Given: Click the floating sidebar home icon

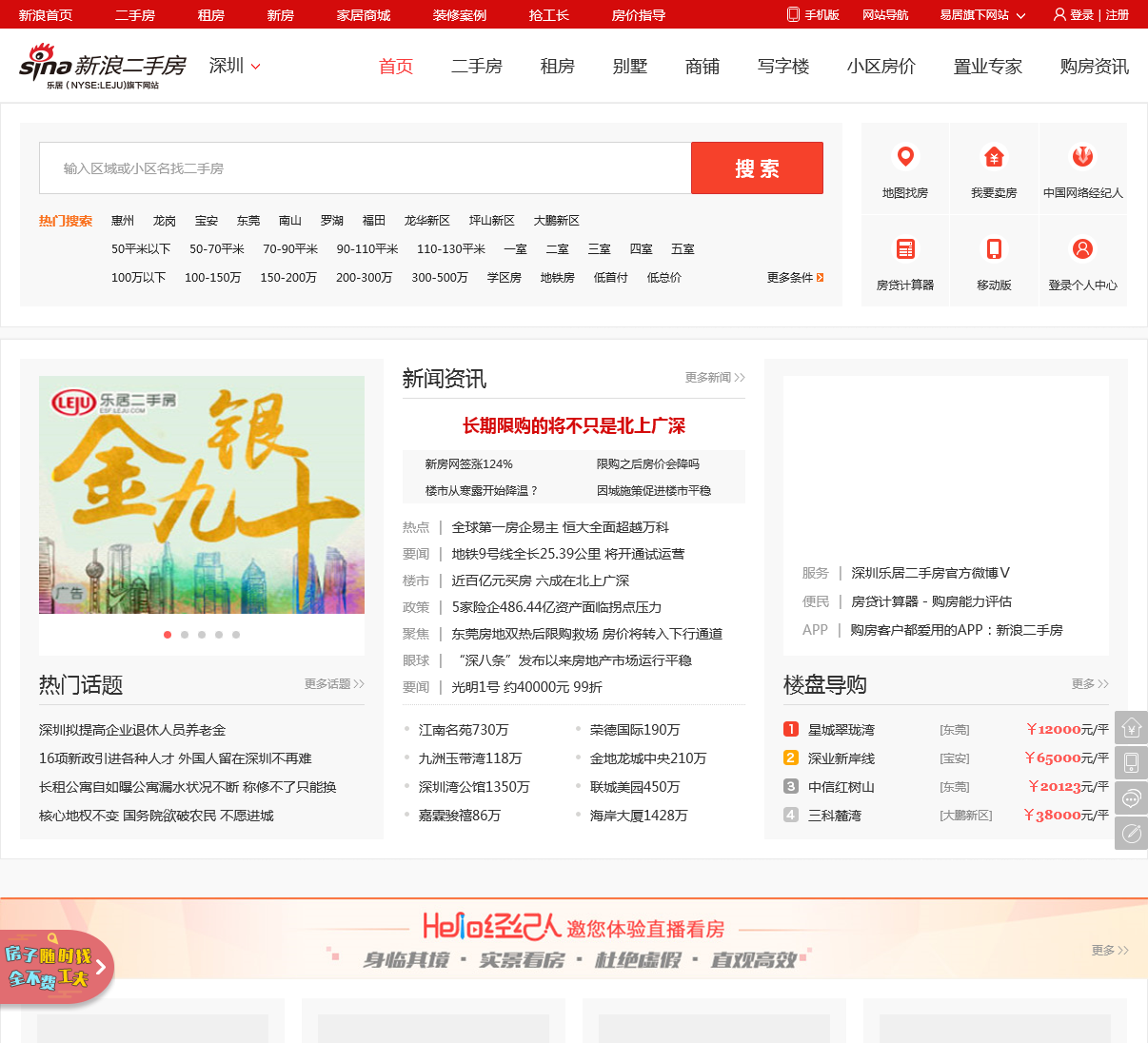Looking at the screenshot, I should click(1131, 728).
